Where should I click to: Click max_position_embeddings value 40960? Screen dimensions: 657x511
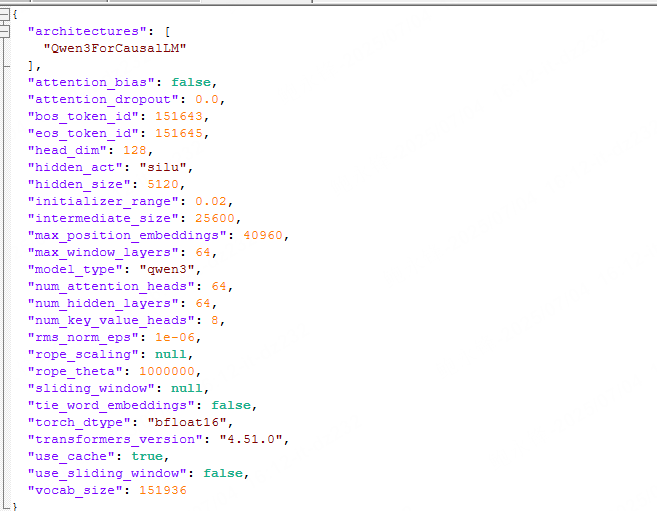pos(263,235)
